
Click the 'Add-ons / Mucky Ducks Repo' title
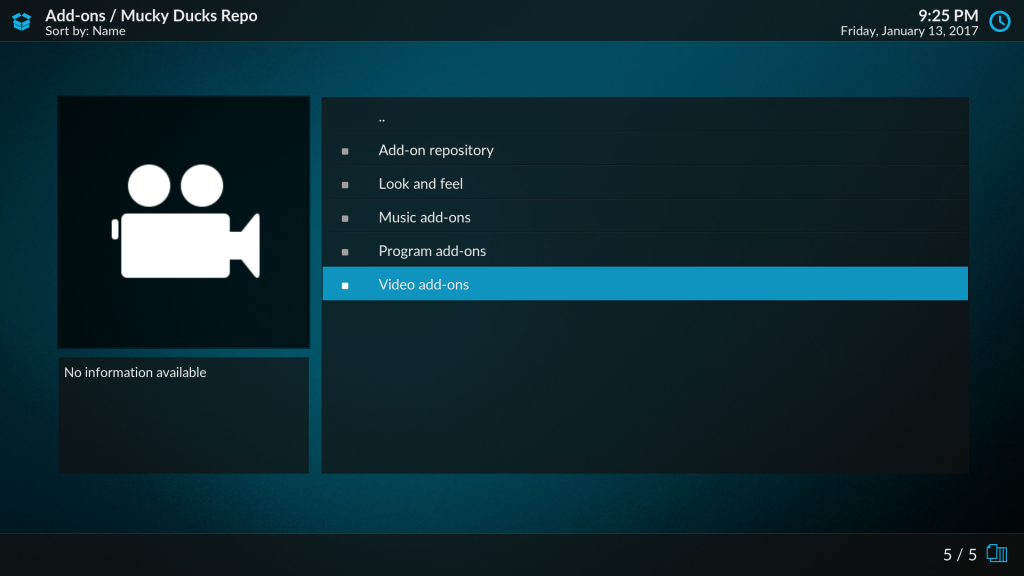click(151, 15)
